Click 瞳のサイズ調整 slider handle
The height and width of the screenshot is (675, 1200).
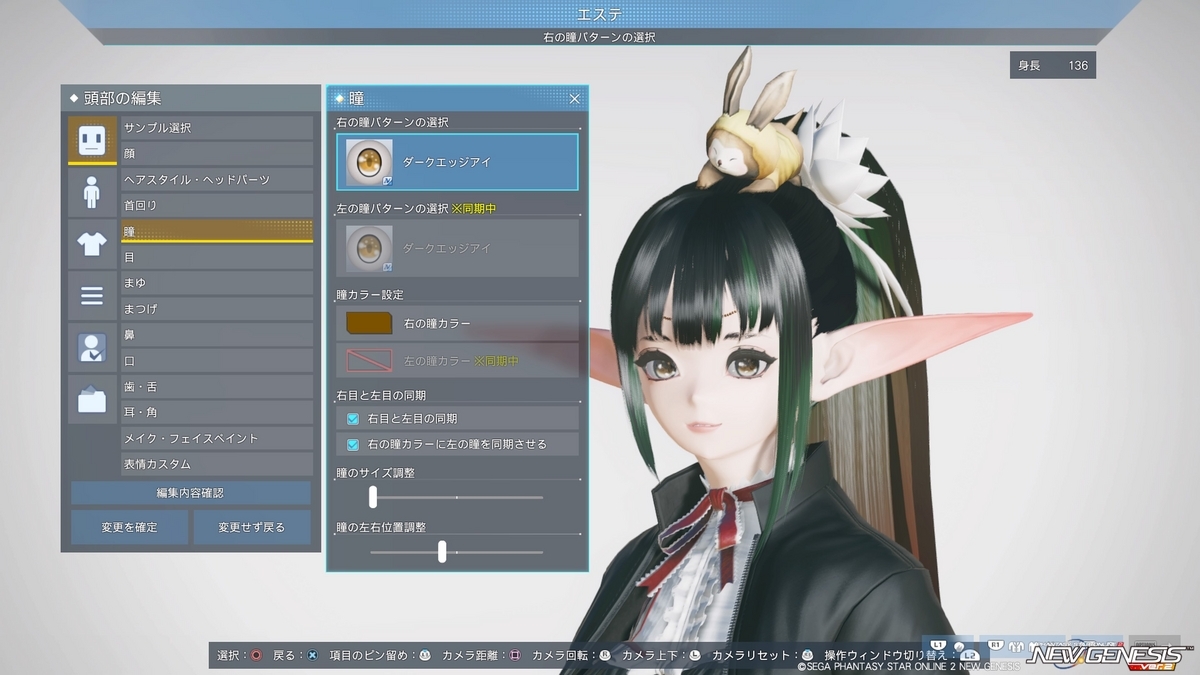pyautogui.click(x=373, y=497)
